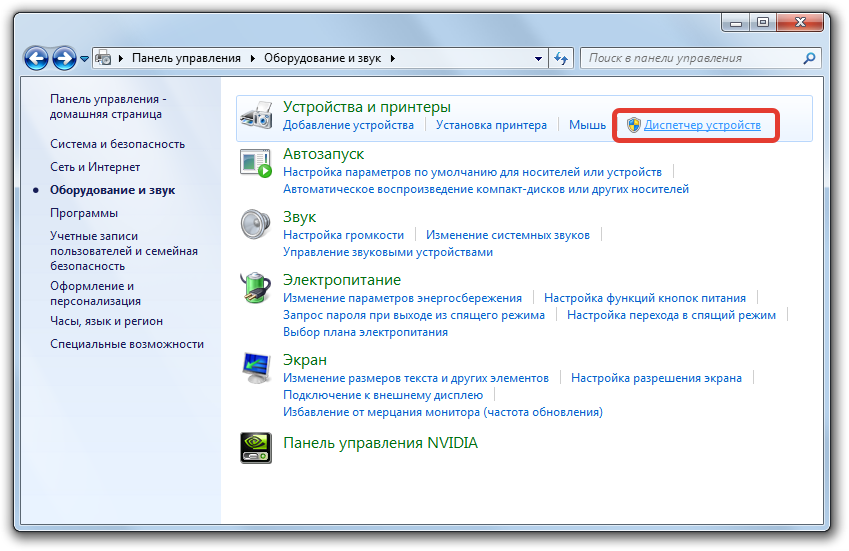Open Выбор плана электропитания link
Screen dimensions: 849x551
pyautogui.click(x=365, y=332)
